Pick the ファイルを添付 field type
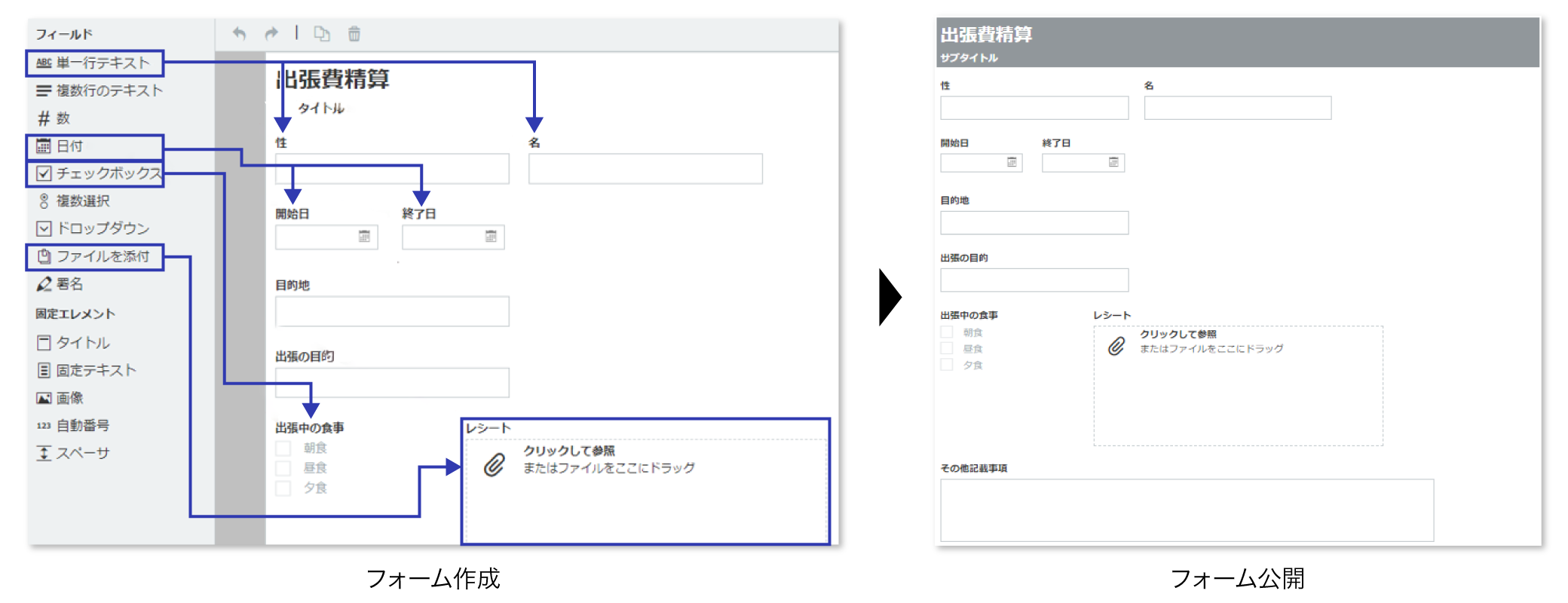This screenshot has width=1568, height=603. [x=95, y=257]
